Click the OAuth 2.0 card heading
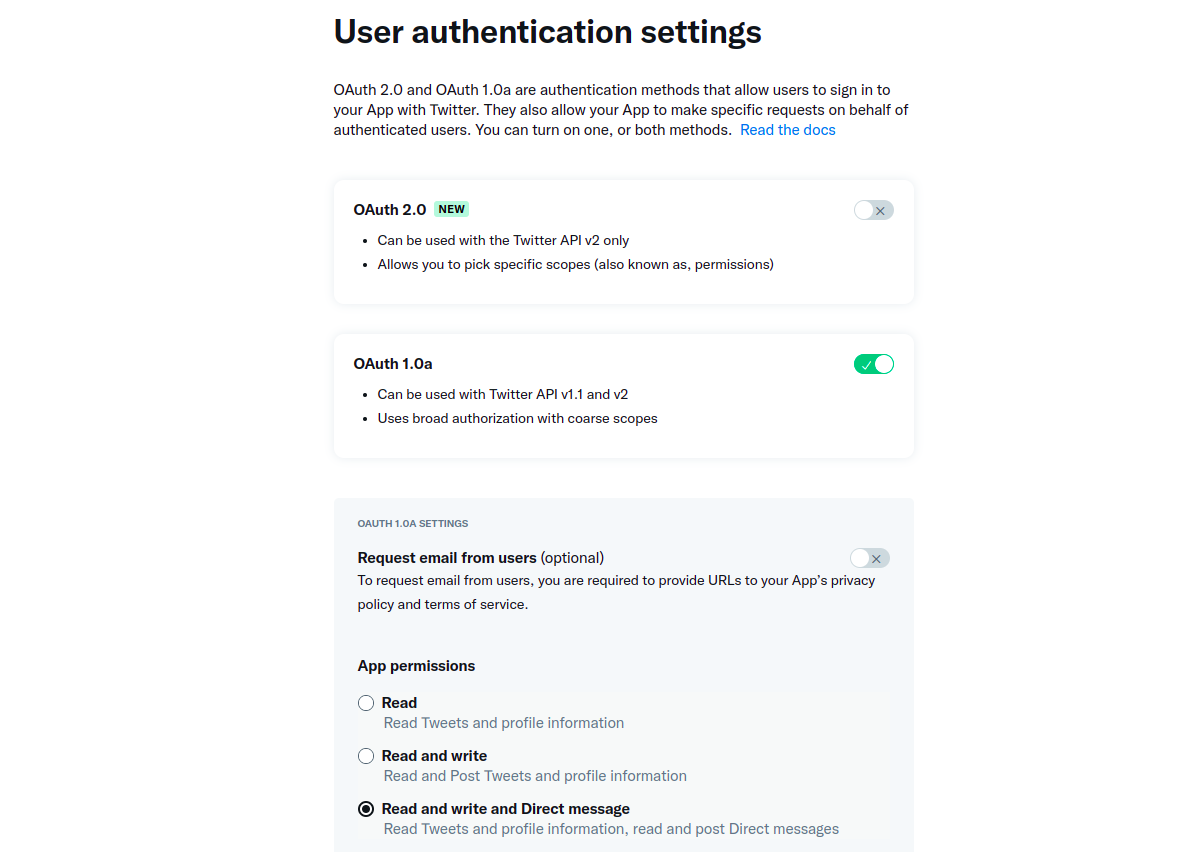Screen dimensions: 1189x852 [x=390, y=209]
